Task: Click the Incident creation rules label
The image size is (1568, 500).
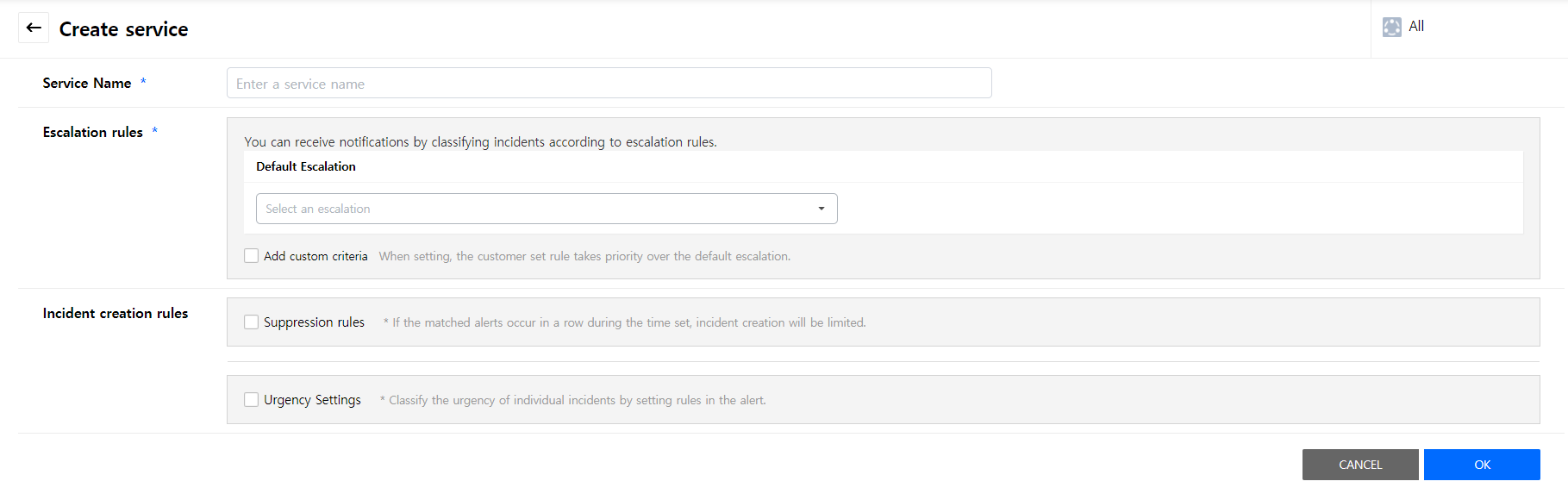Action: coord(116,313)
